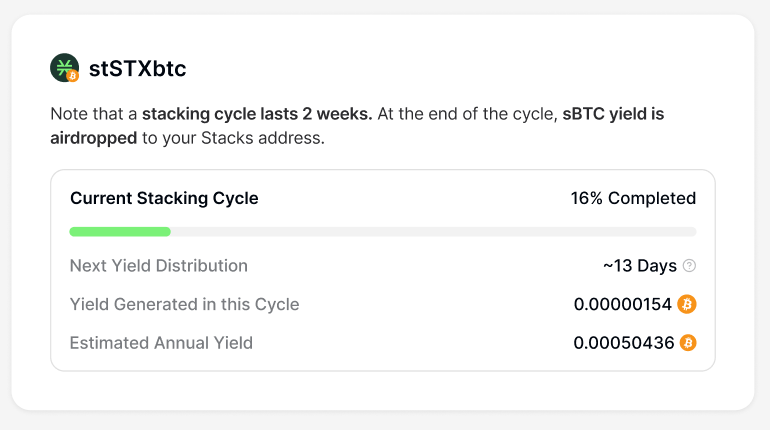Click the green filled progress bar segment
Viewport: 770px width, 430px height.
point(119,232)
